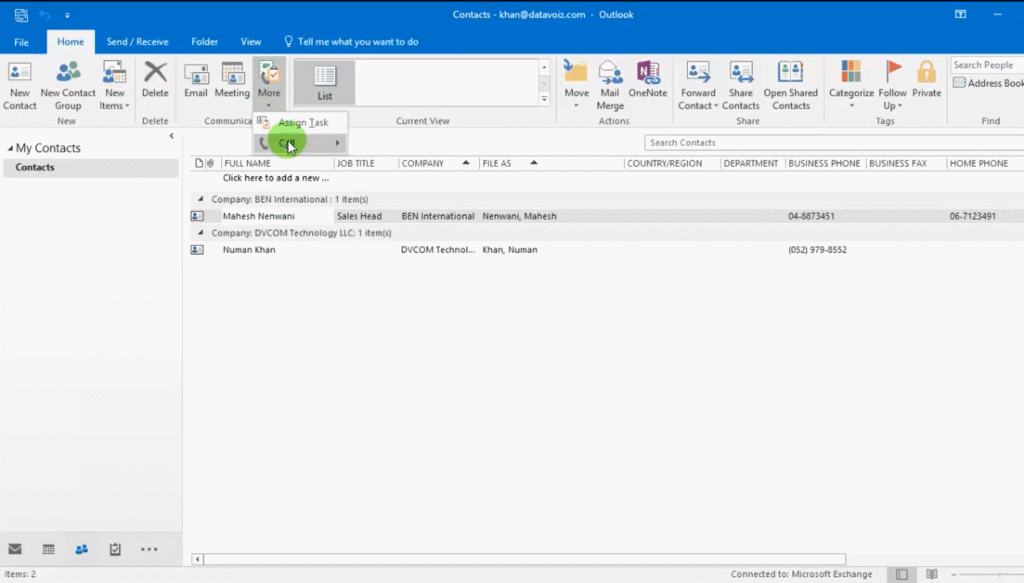The image size is (1024, 583).
Task: Open the Follow Up flag menu
Action: [892, 86]
